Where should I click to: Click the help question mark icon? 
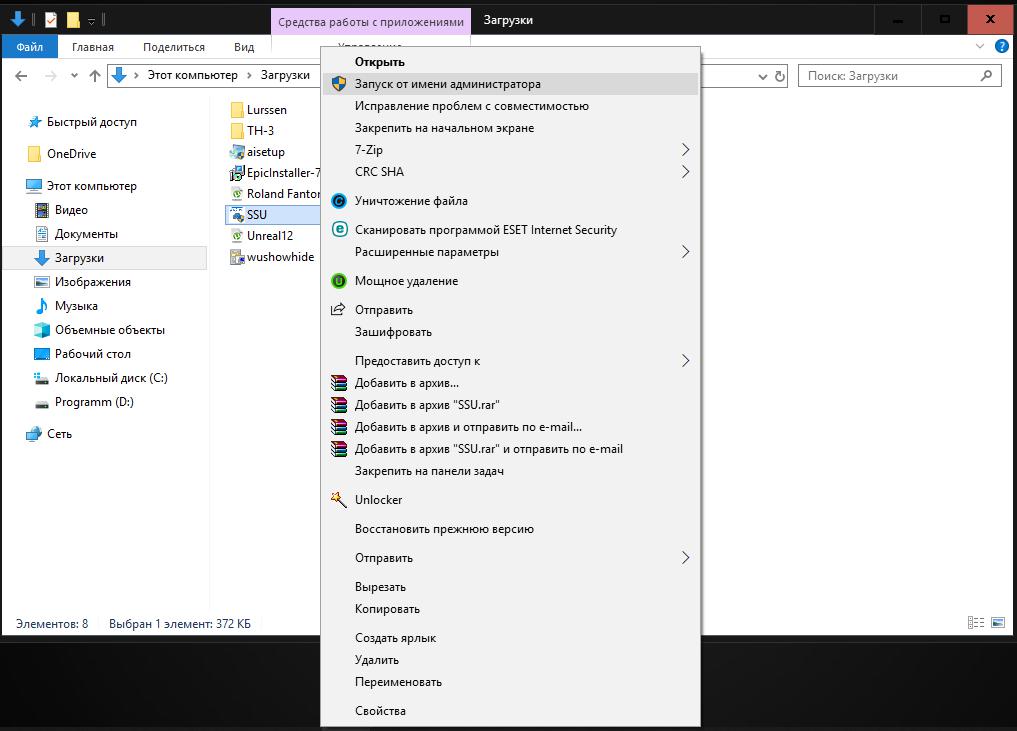pos(1002,46)
